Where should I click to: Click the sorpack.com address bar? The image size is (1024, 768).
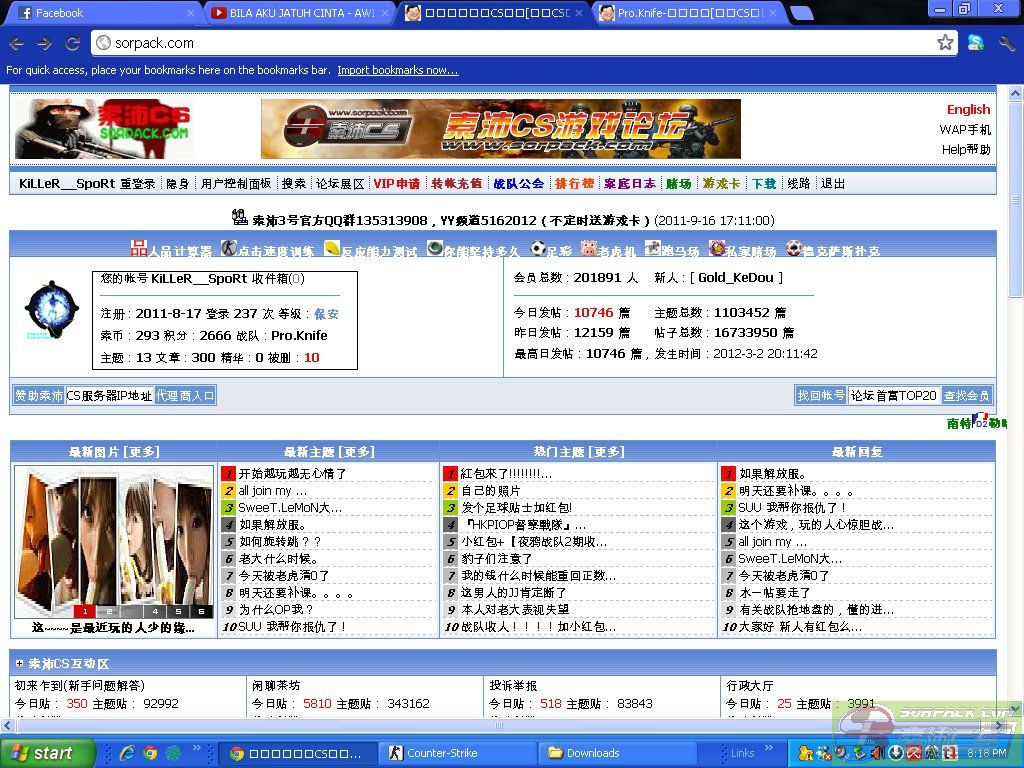point(500,43)
